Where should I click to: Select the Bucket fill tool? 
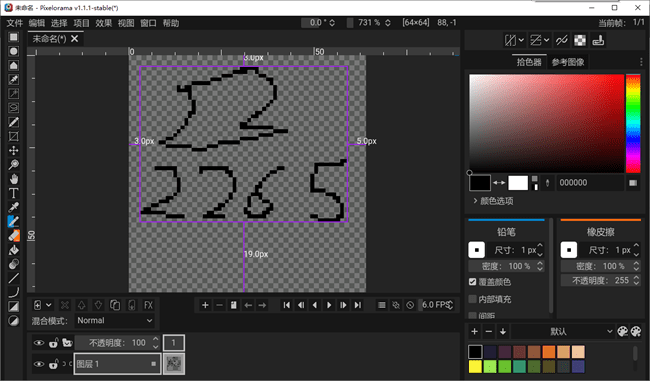click(13, 250)
